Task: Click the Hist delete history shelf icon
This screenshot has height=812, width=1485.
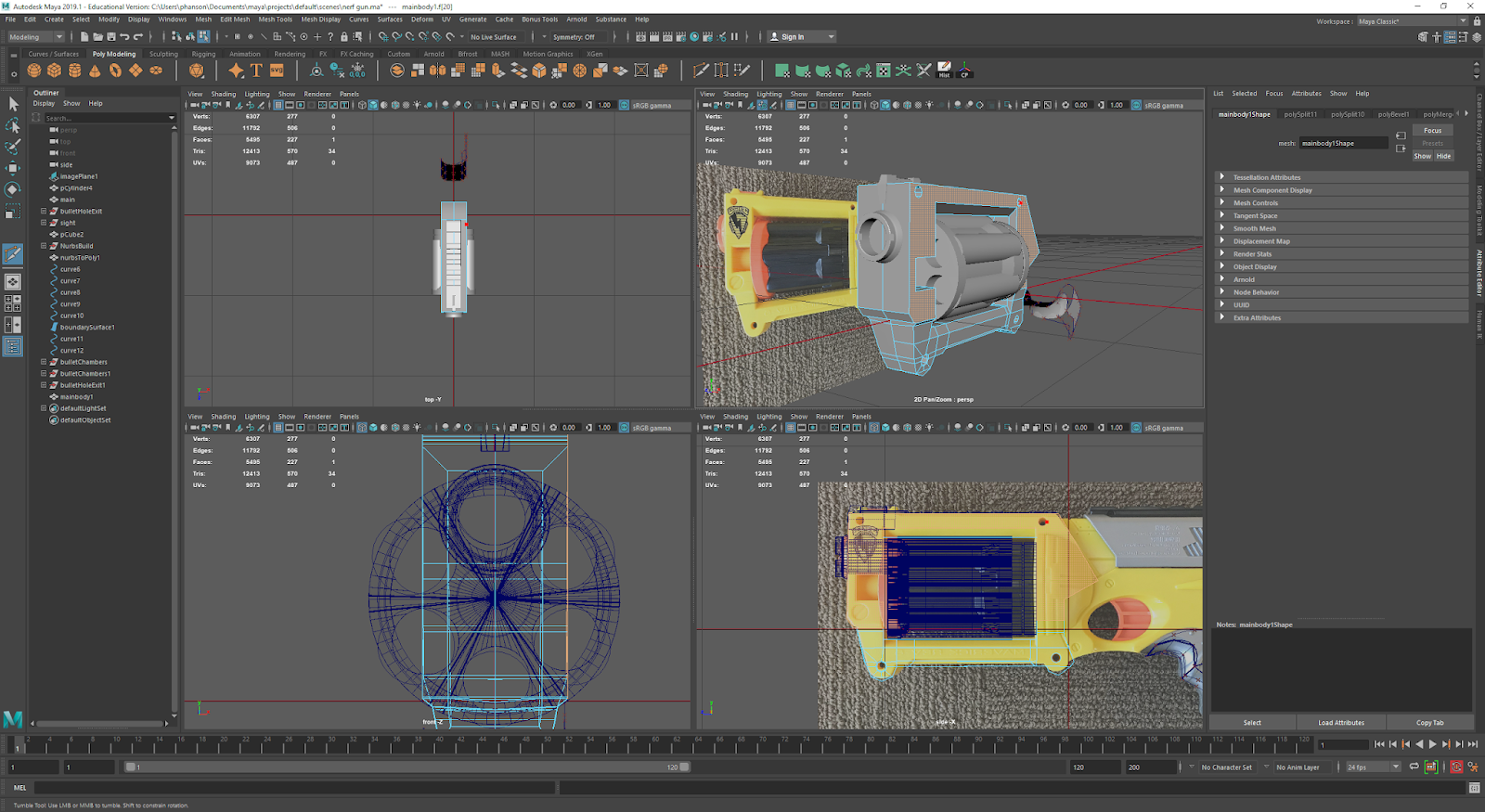Action: tap(944, 71)
